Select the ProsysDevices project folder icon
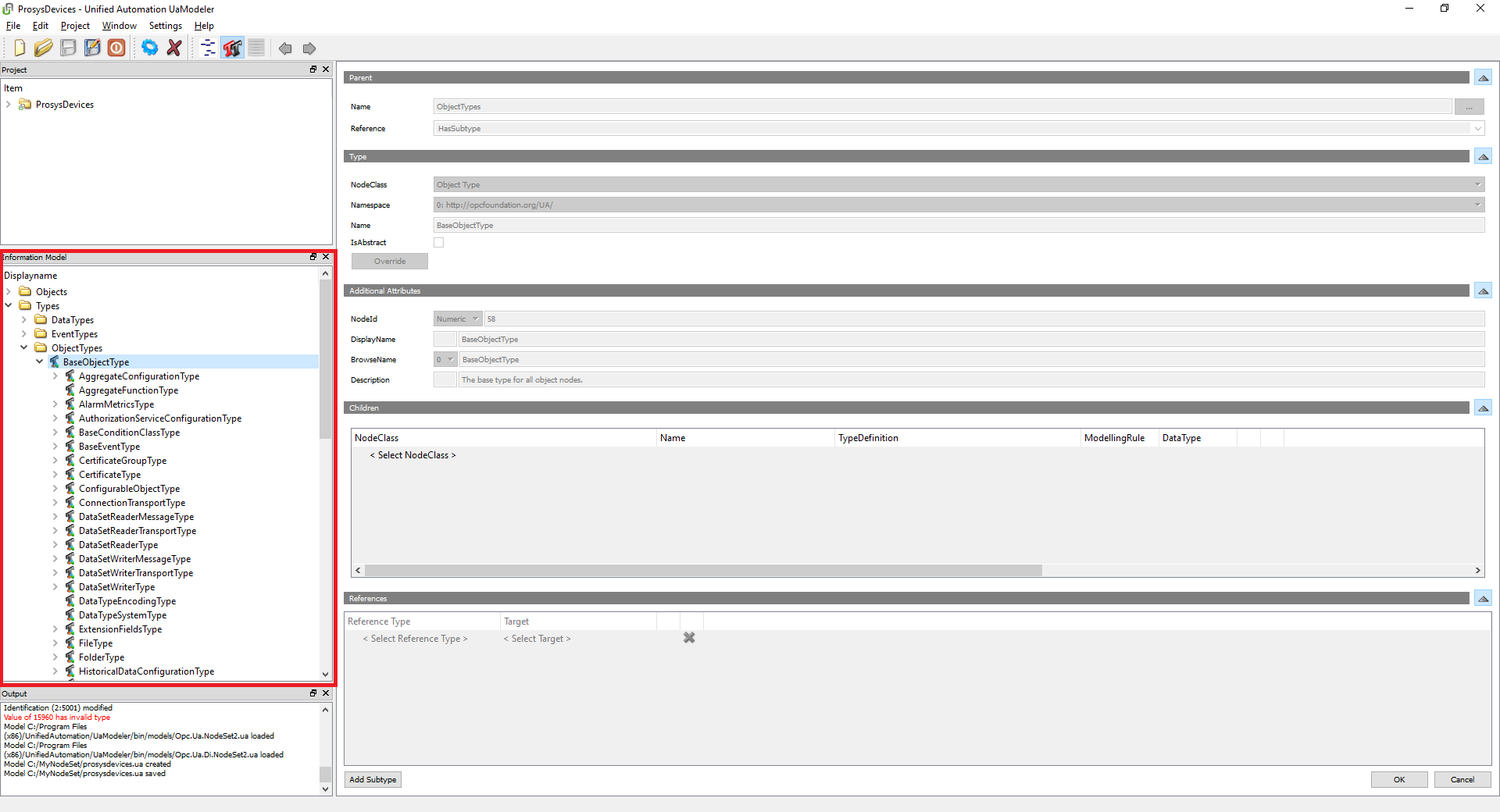Screen dimensions: 1500x812 pyautogui.click(x=25, y=105)
